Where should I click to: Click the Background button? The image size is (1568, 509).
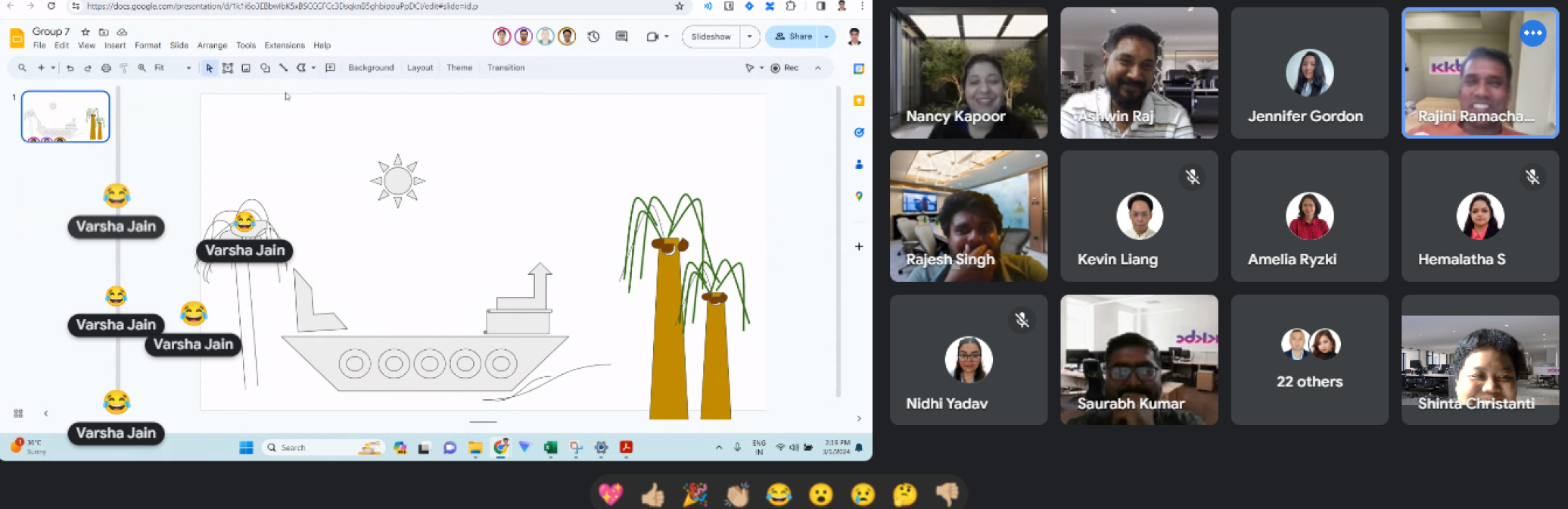[371, 68]
